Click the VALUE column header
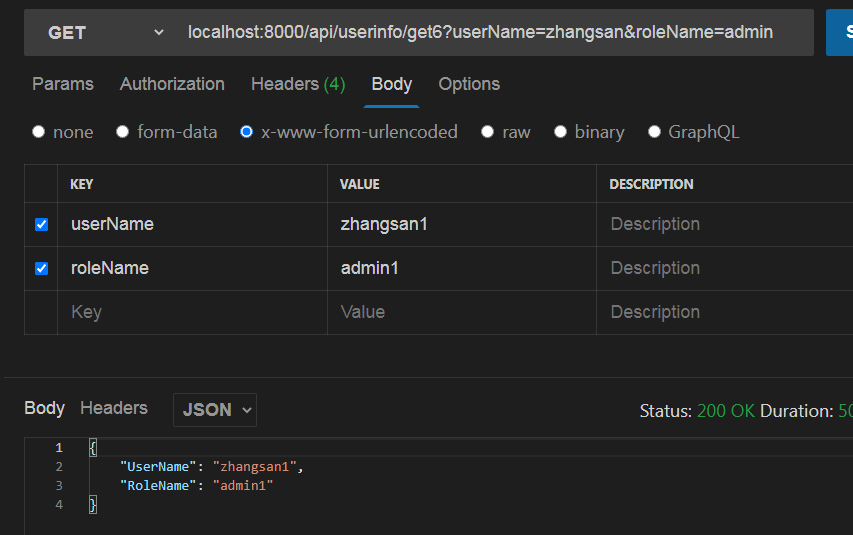 tap(360, 184)
